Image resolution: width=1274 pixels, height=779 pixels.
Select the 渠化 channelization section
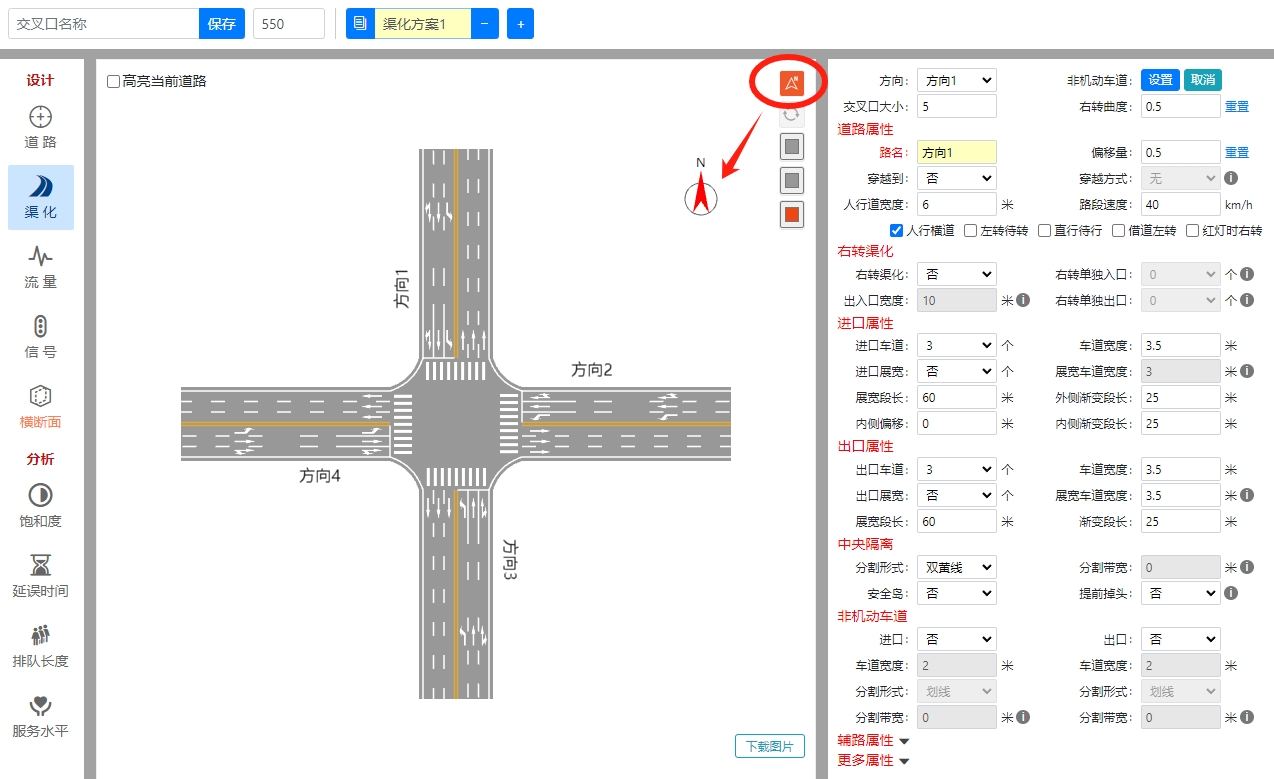41,198
